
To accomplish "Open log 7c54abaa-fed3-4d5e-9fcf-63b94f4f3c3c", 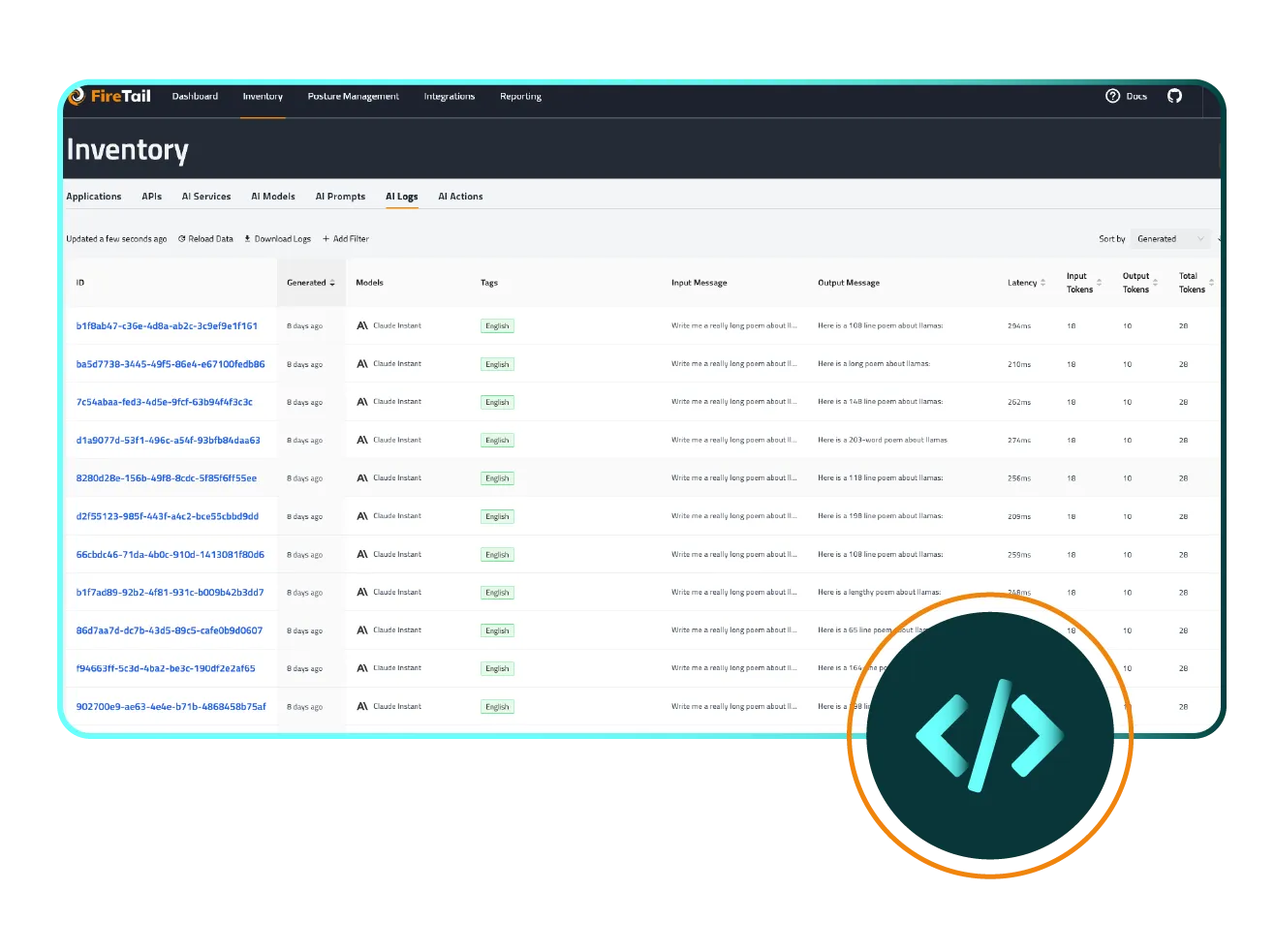I will pos(165,402).
